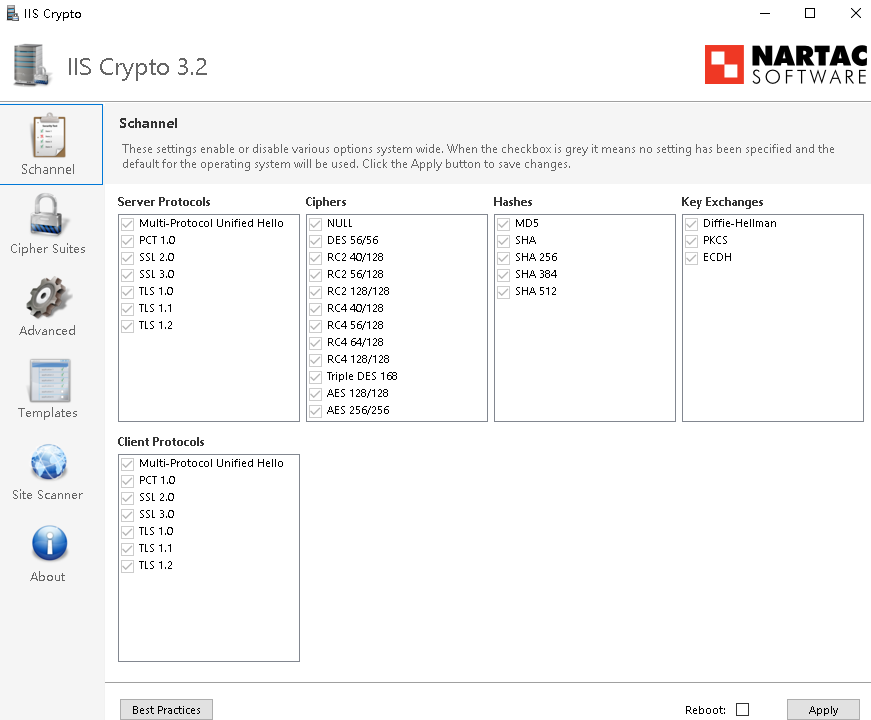
Task: Toggle client Multi-Protocol Unified Hello checkbox
Action: click(x=128, y=464)
